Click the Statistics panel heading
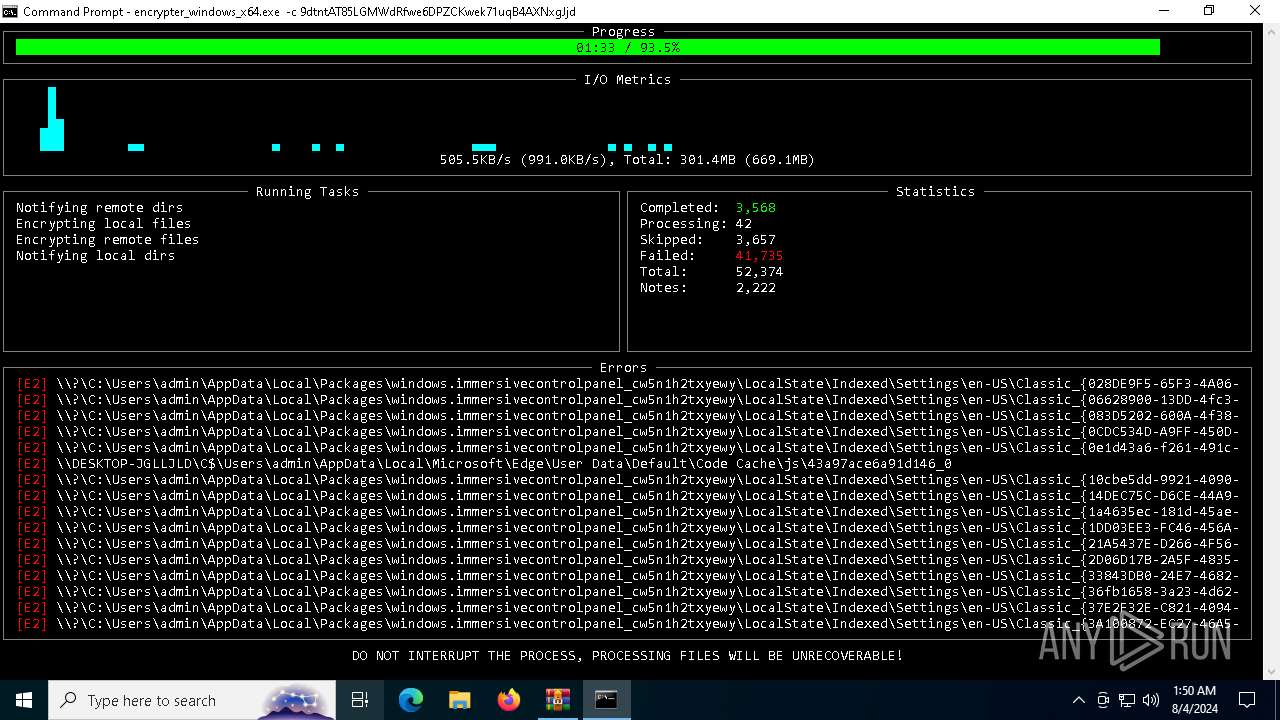The width and height of the screenshot is (1280, 720). [x=935, y=192]
